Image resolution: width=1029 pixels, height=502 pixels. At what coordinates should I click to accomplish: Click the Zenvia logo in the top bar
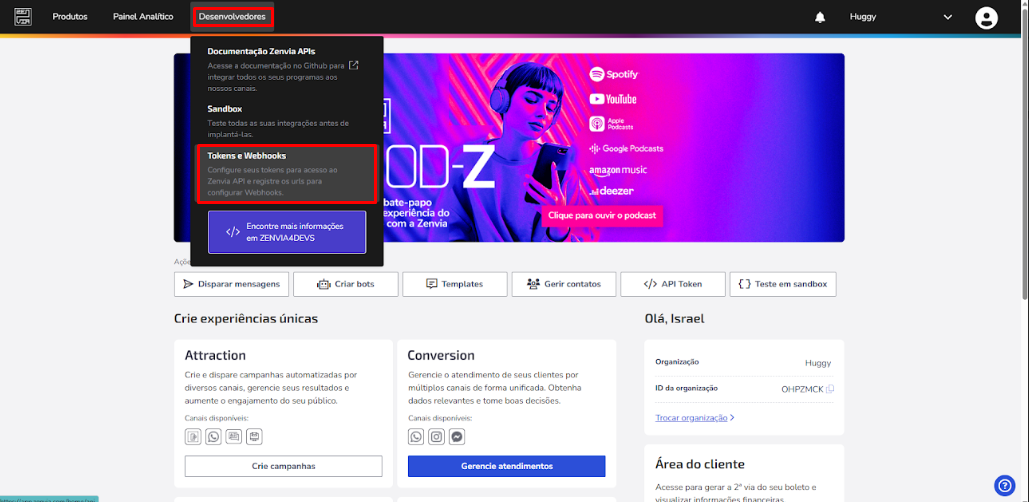(23, 16)
